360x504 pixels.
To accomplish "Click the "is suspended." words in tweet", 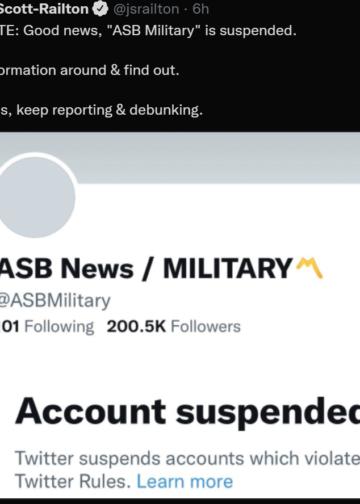I will tap(250, 31).
